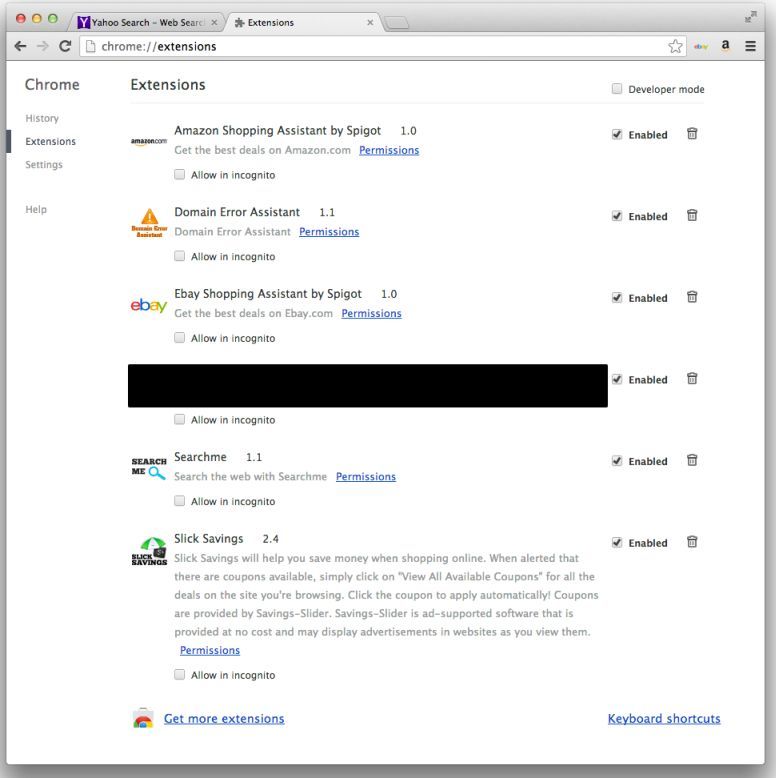This screenshot has height=778, width=776.
Task: Uncheck Enabled for Domain Error Assistant
Action: click(617, 216)
